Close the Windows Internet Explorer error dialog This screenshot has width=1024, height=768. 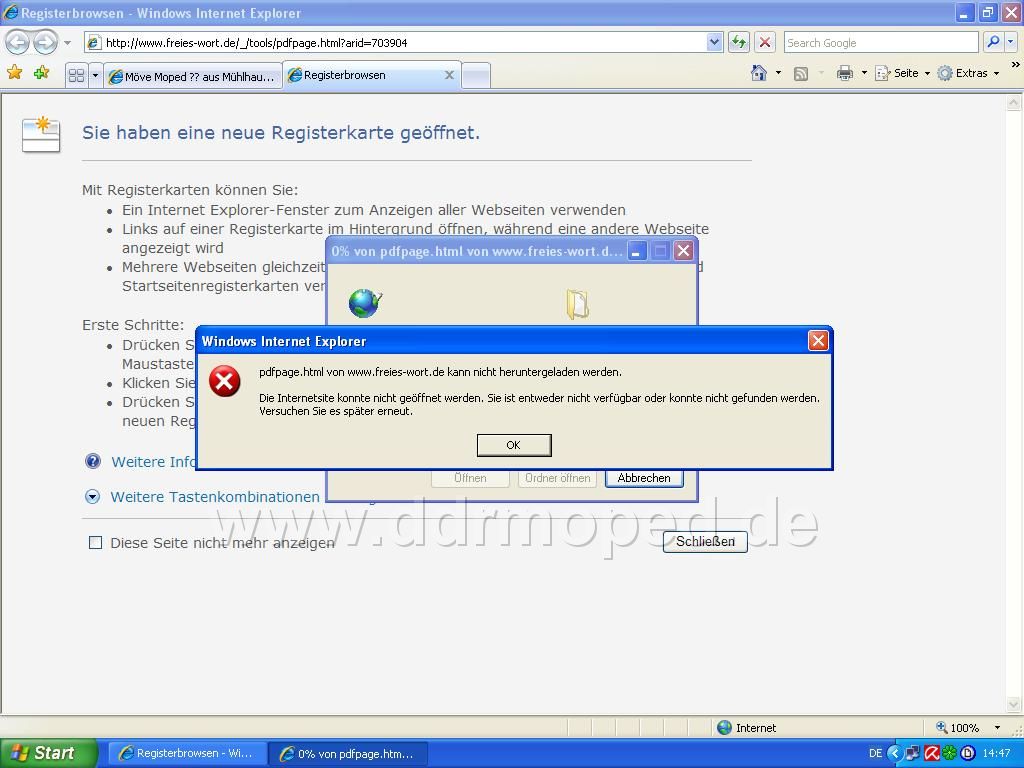[818, 340]
